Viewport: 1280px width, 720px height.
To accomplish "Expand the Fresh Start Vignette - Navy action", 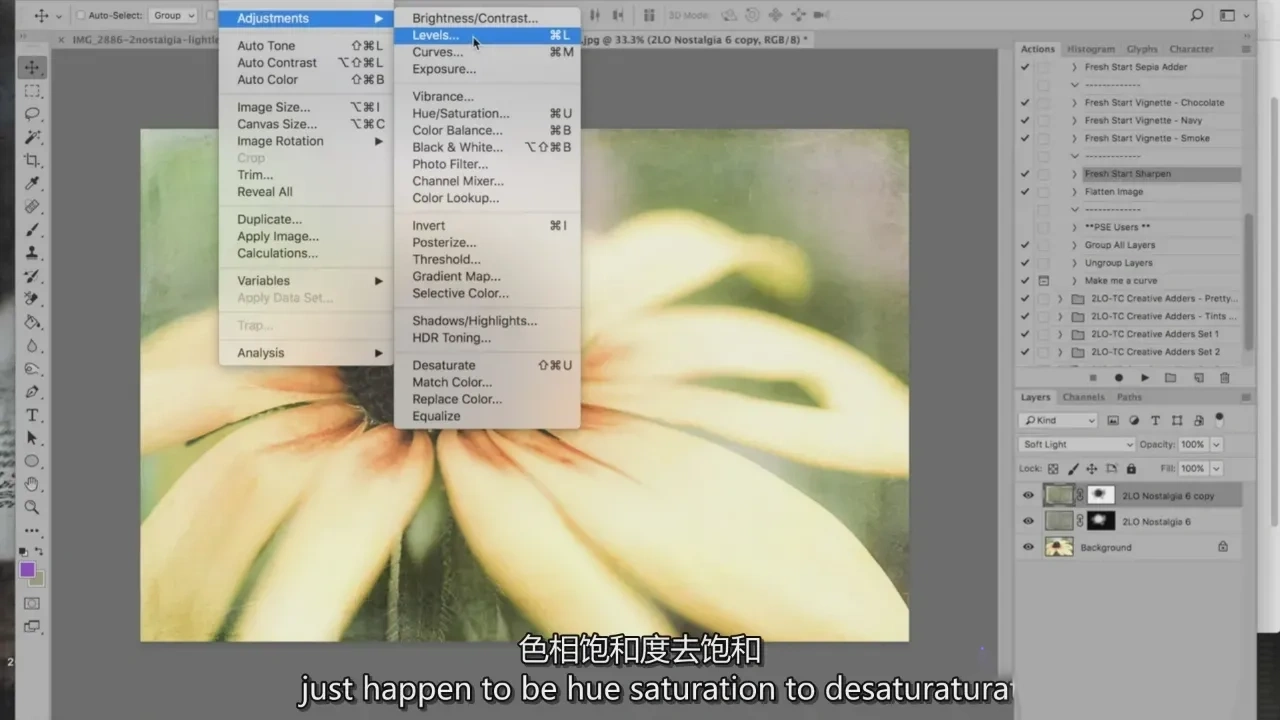I will click(1074, 120).
